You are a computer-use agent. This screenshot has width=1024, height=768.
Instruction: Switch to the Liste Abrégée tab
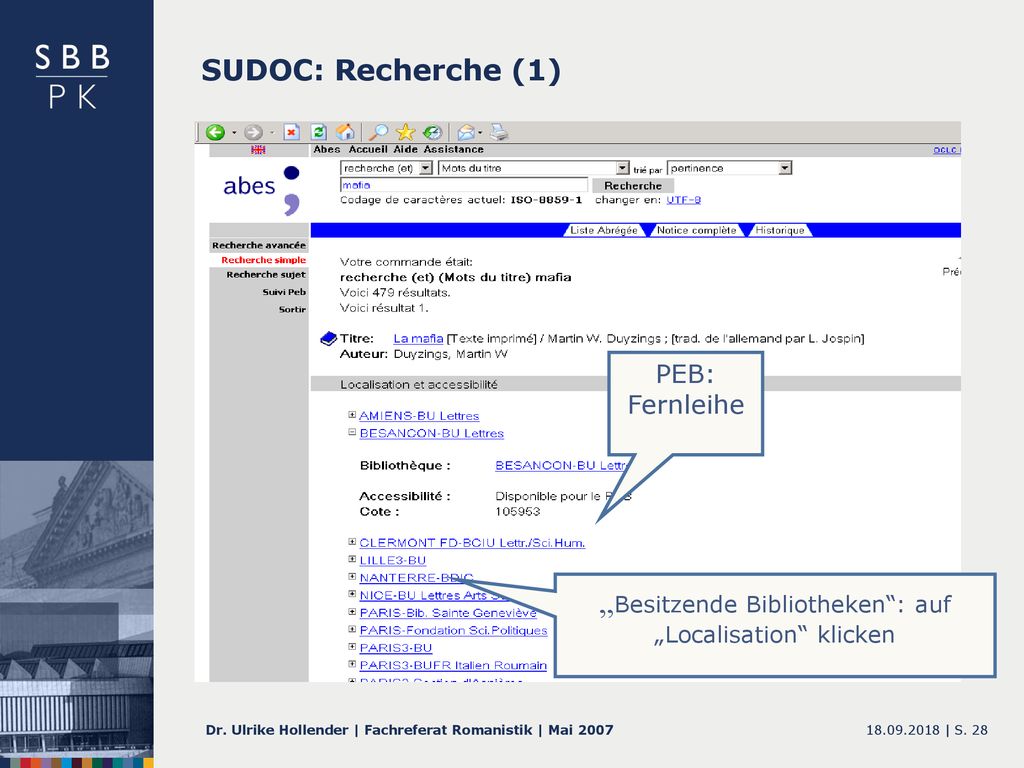click(603, 230)
